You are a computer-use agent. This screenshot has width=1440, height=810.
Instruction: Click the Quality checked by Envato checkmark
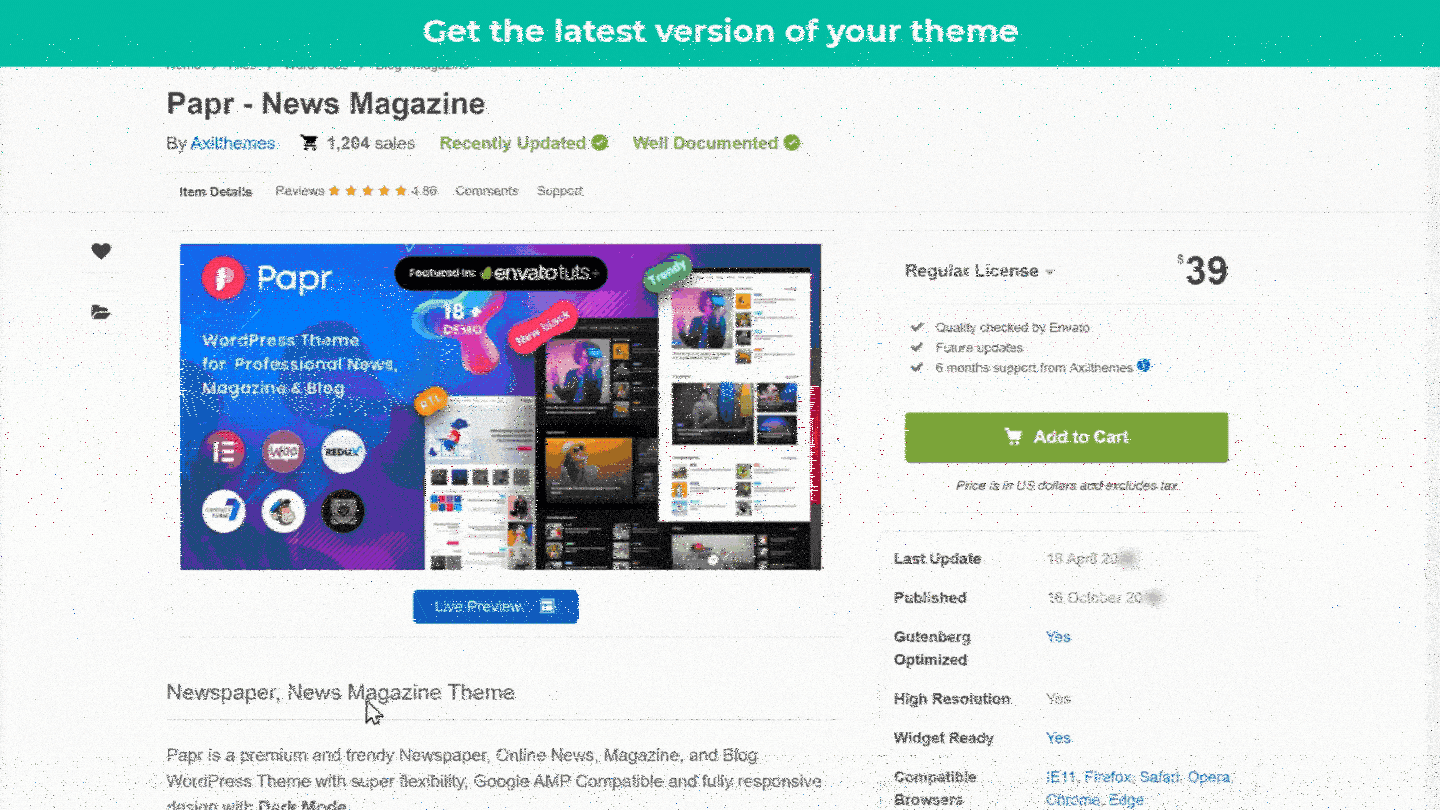(x=916, y=327)
